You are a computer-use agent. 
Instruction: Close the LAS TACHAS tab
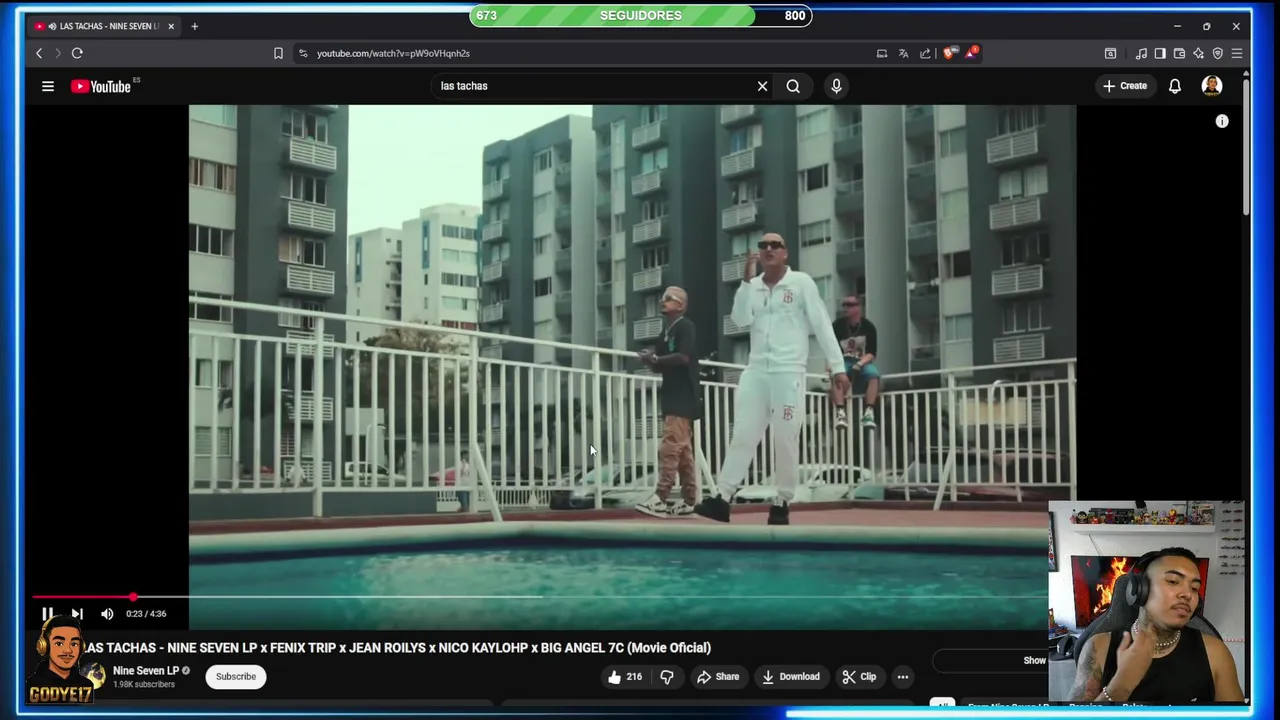(x=171, y=26)
